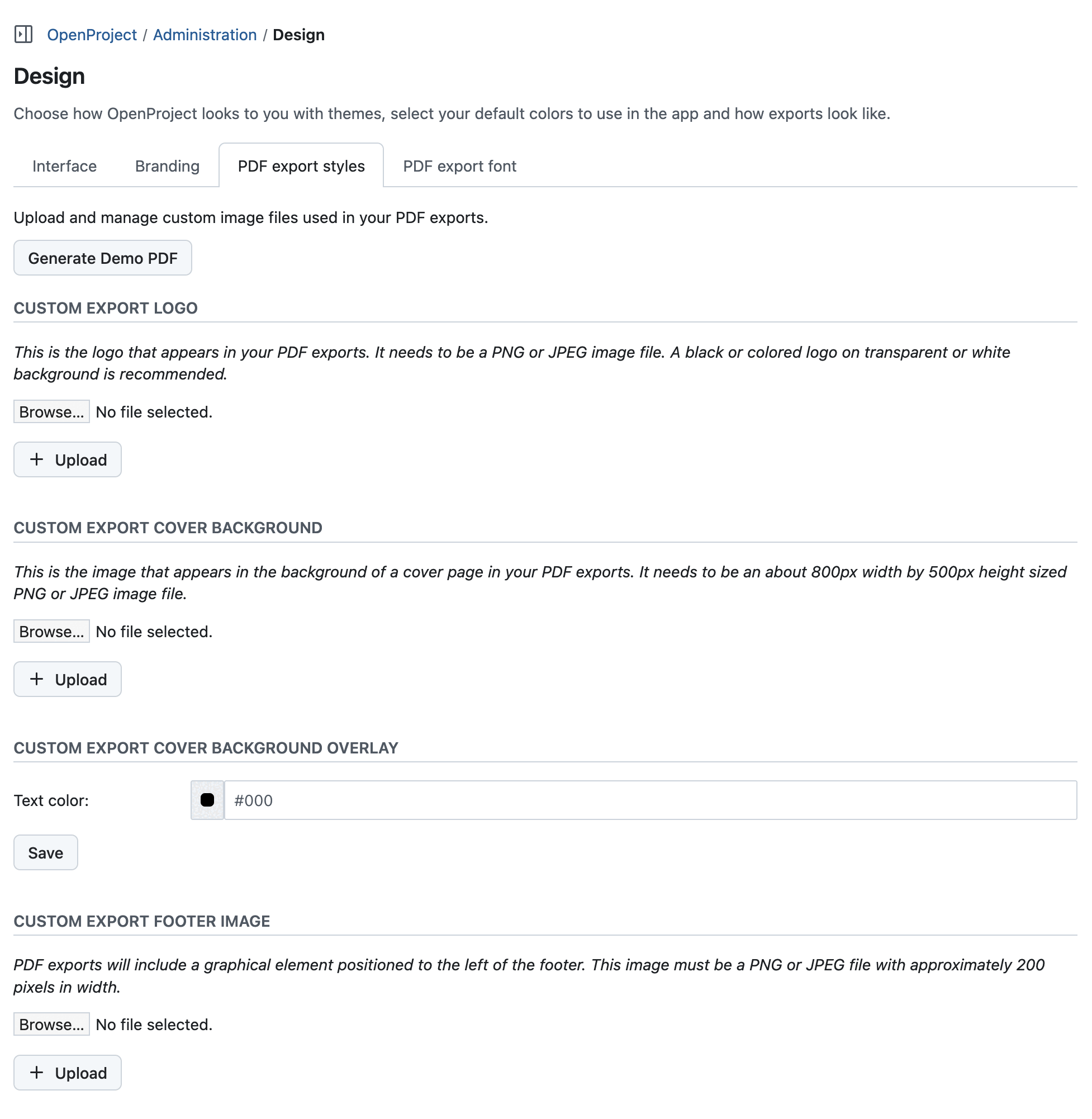Browse for a custom export logo file
This screenshot has width=1092, height=1119.
tap(51, 411)
